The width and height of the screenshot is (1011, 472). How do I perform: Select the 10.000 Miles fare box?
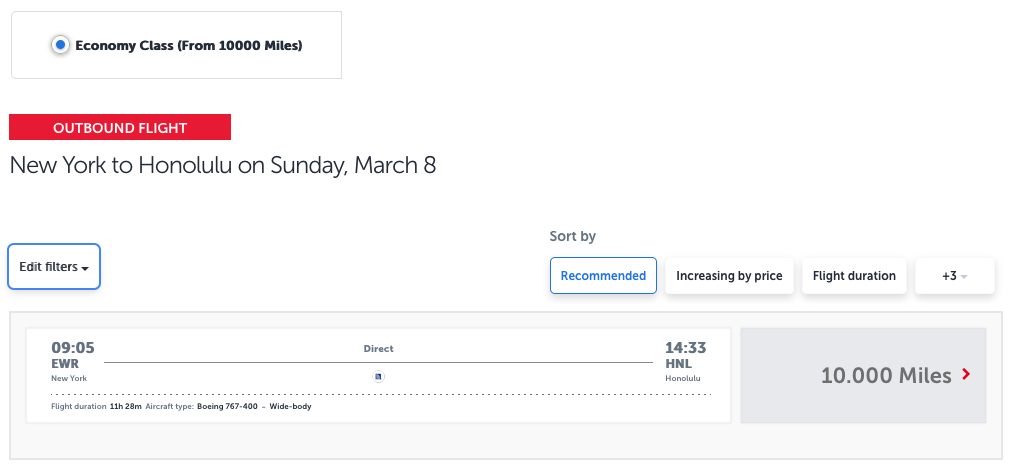[863, 376]
